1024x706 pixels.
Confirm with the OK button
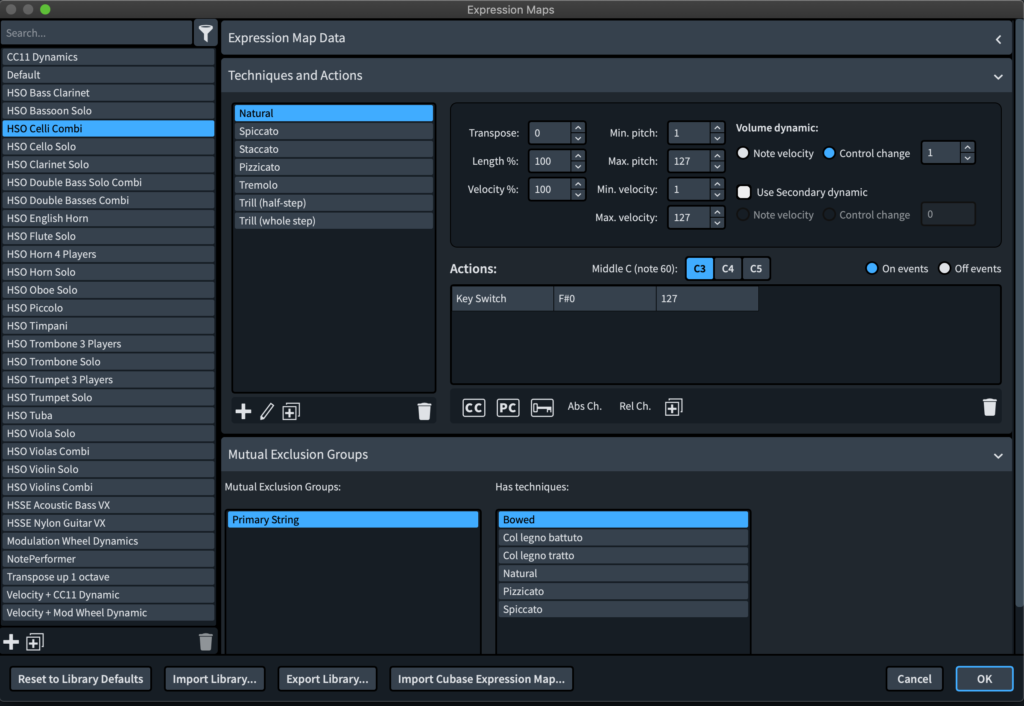tap(984, 679)
